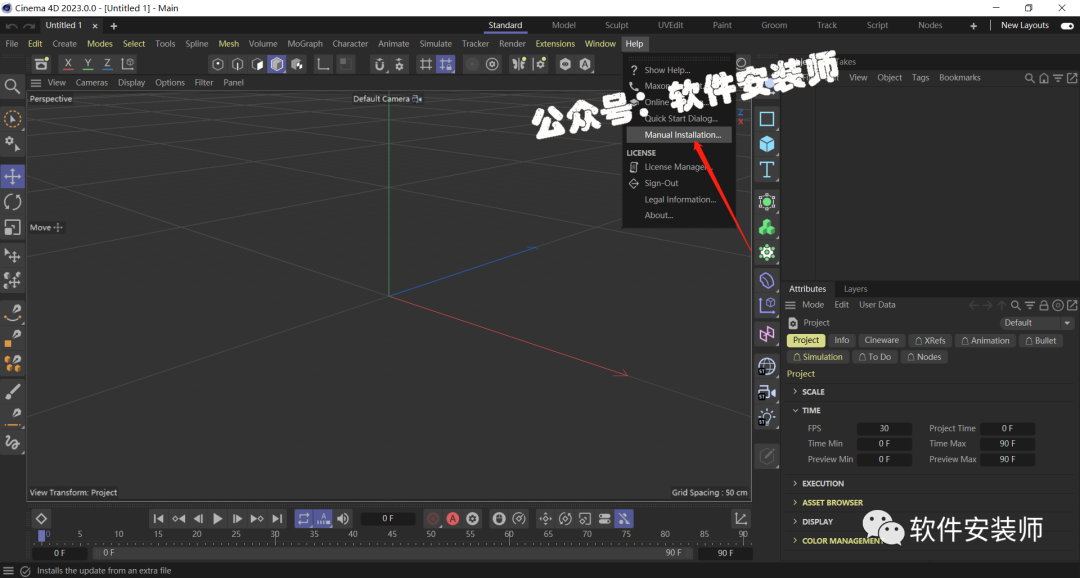The width and height of the screenshot is (1080, 578).
Task: Toggle the New Layouts switch
Action: 1067,25
